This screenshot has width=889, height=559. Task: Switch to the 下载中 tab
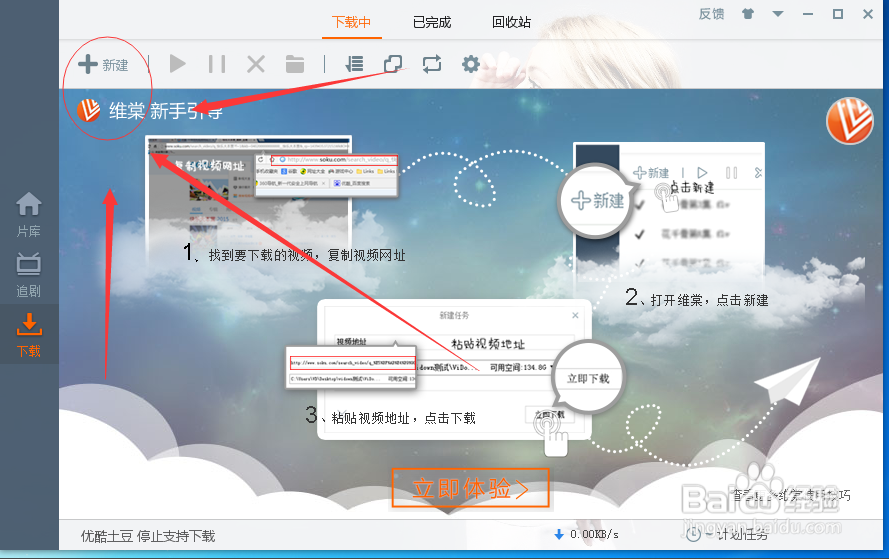click(352, 22)
